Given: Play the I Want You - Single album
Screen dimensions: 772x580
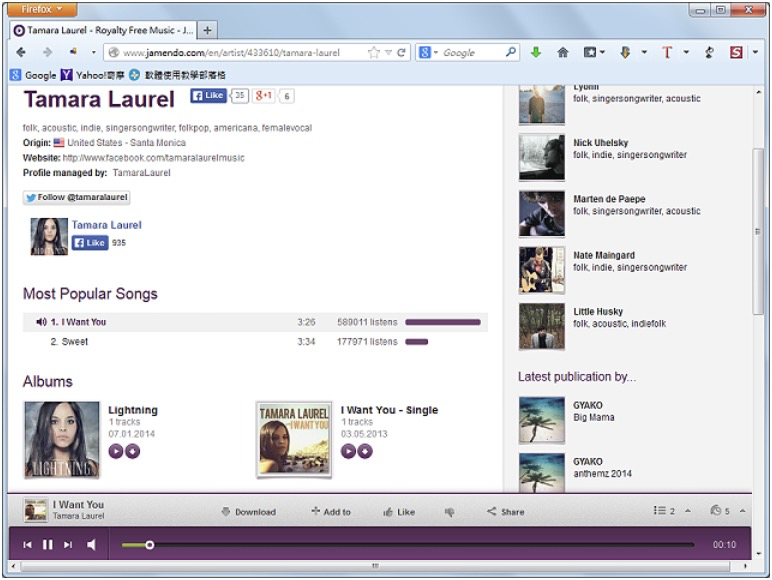Looking at the screenshot, I should point(348,451).
